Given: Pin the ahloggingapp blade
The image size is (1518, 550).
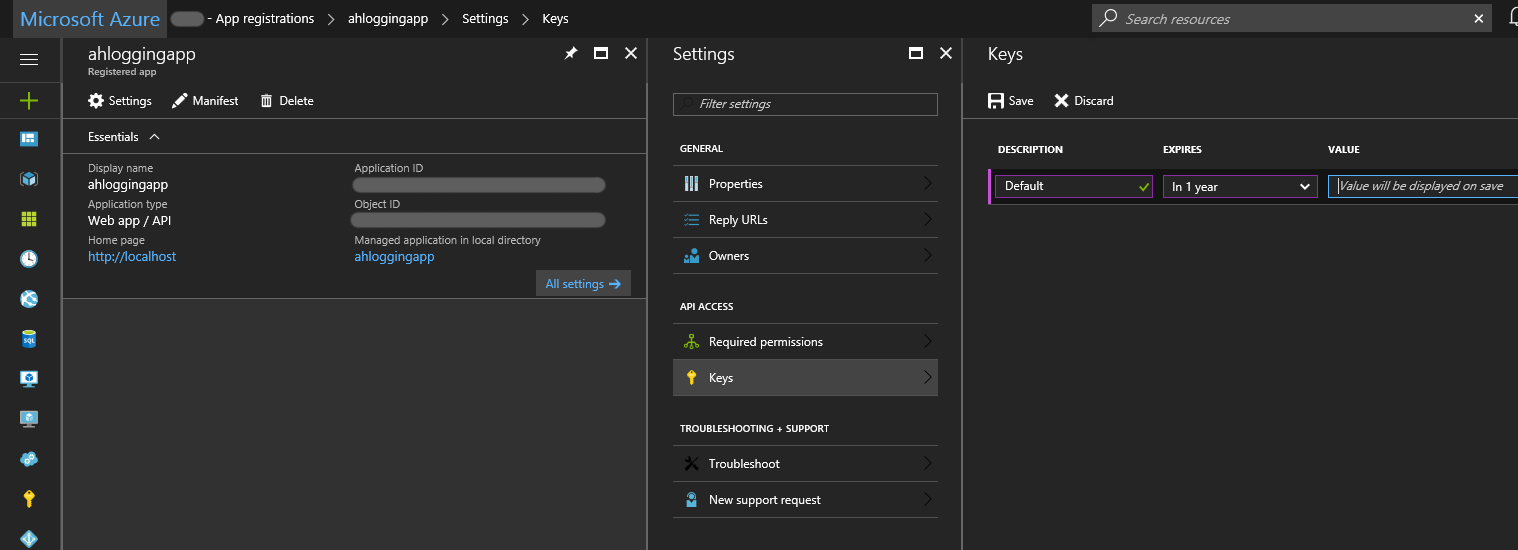Looking at the screenshot, I should click(571, 53).
